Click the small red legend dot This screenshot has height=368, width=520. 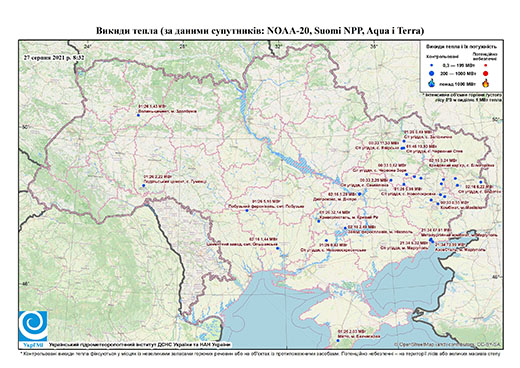coord(486,65)
